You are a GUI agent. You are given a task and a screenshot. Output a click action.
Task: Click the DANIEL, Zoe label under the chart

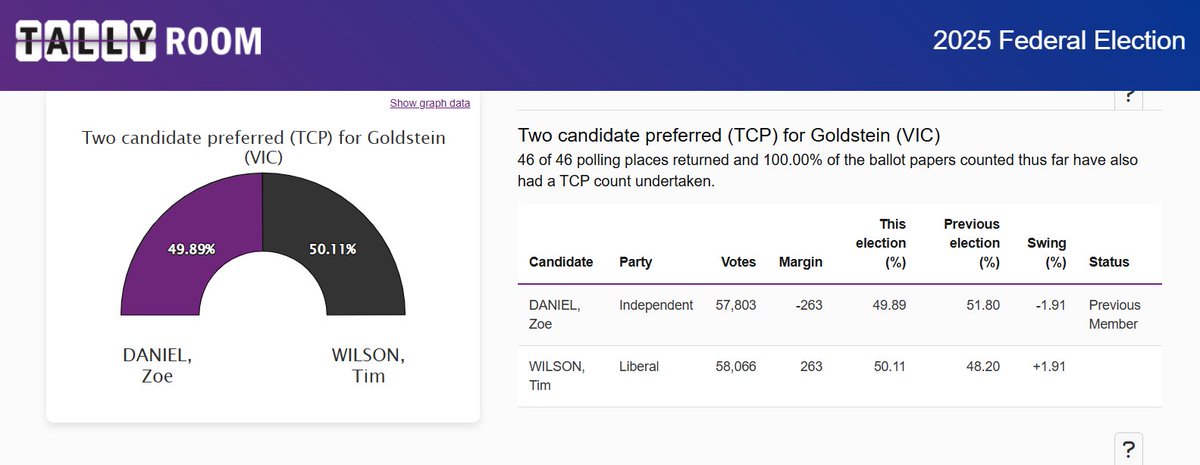[x=157, y=365]
